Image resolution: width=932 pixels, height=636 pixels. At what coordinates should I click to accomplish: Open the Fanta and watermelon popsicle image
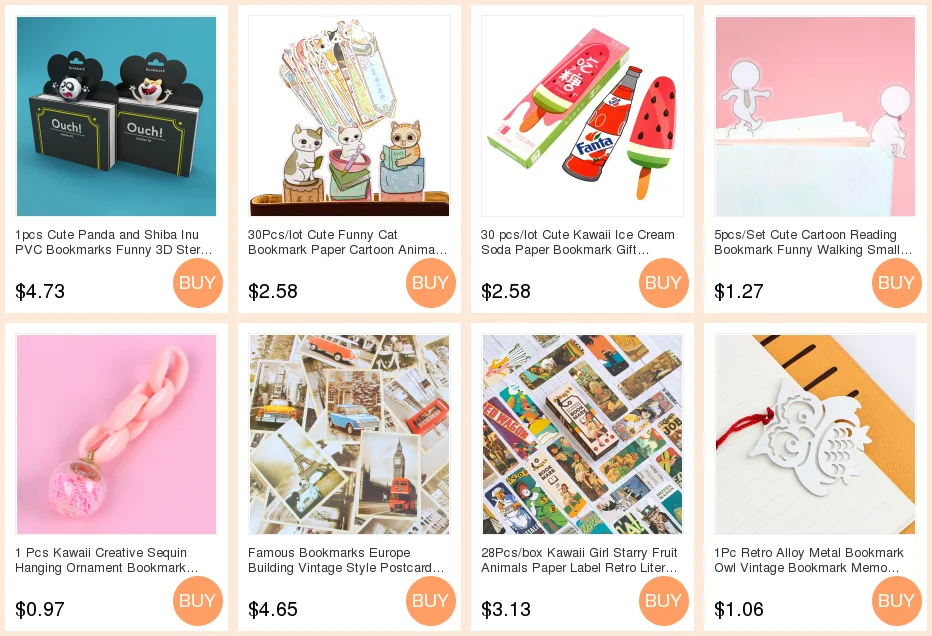tap(582, 116)
